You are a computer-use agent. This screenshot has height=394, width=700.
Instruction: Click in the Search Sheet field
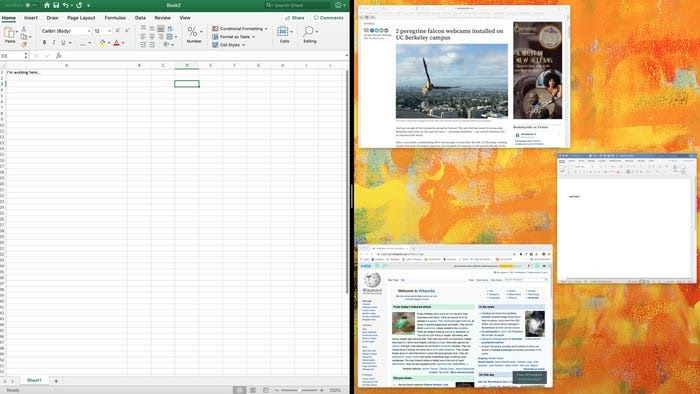pyautogui.click(x=297, y=5)
